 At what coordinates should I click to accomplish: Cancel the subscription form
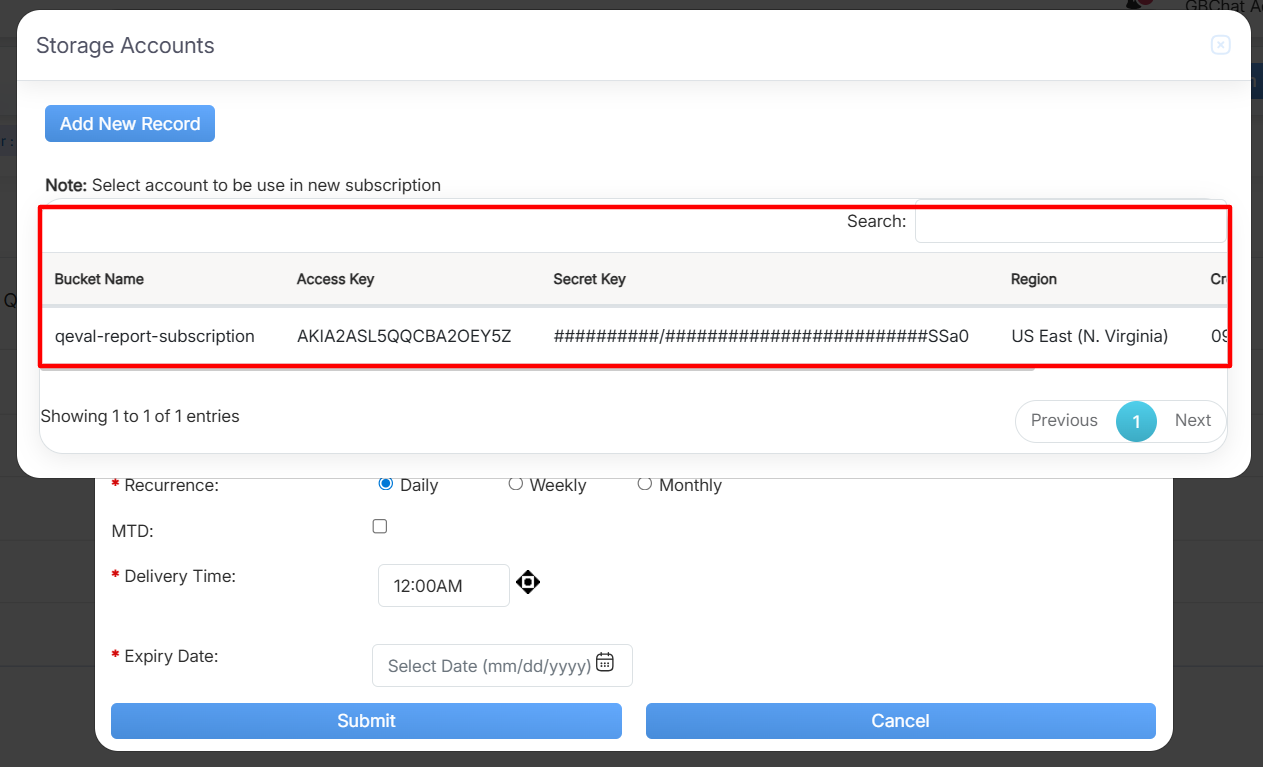900,721
